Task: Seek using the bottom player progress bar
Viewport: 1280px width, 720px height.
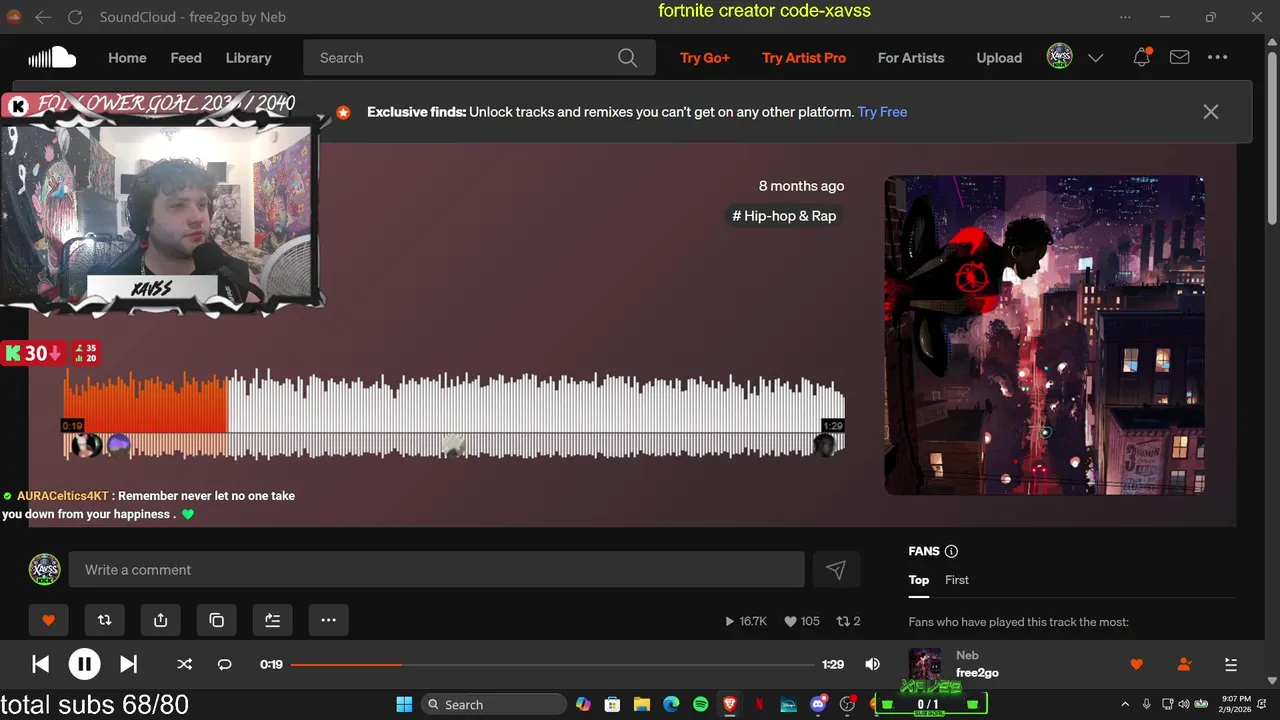Action: click(553, 664)
